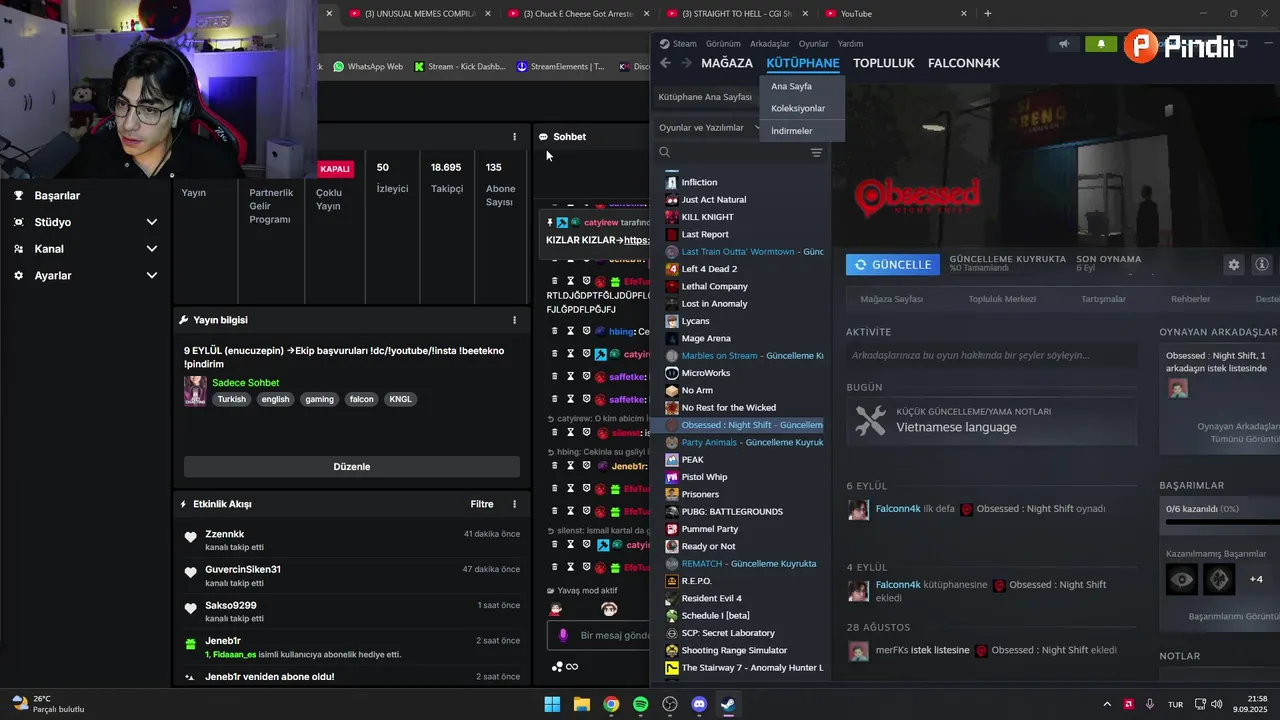Open Rehberler link
Image resolution: width=1280 pixels, height=720 pixels.
pyautogui.click(x=1191, y=299)
